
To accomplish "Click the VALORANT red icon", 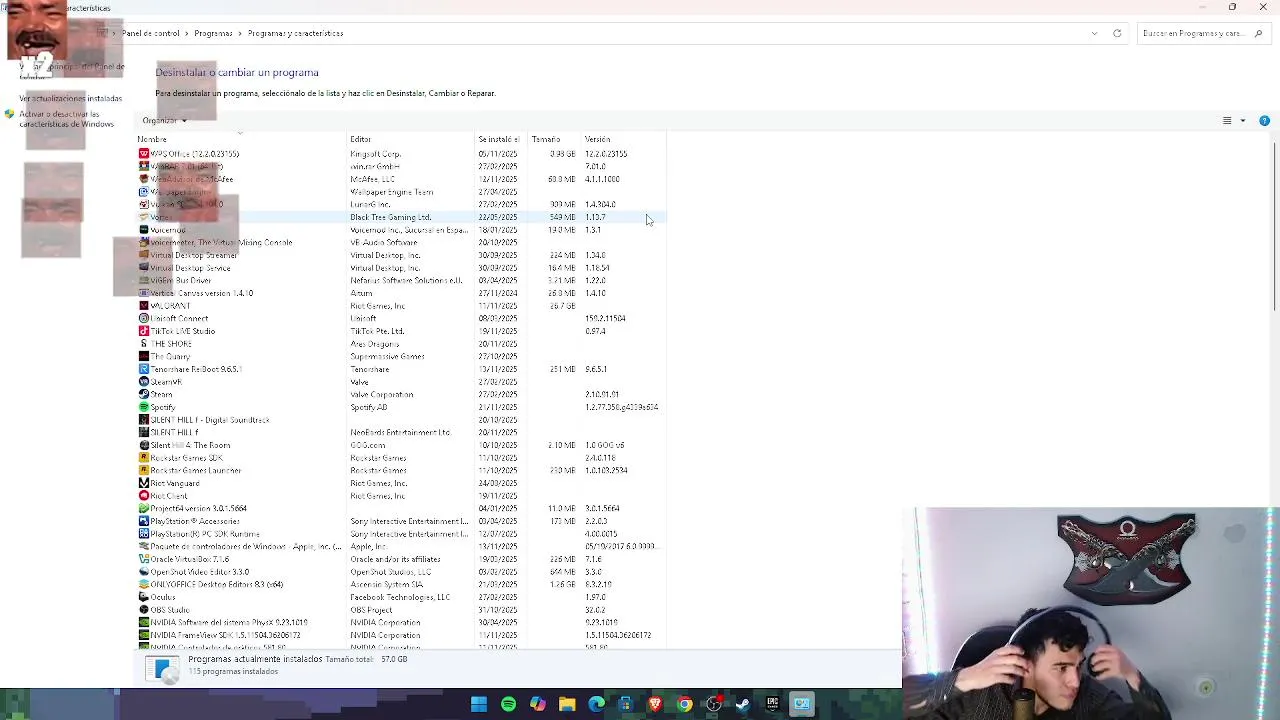I will click(x=143, y=306).
